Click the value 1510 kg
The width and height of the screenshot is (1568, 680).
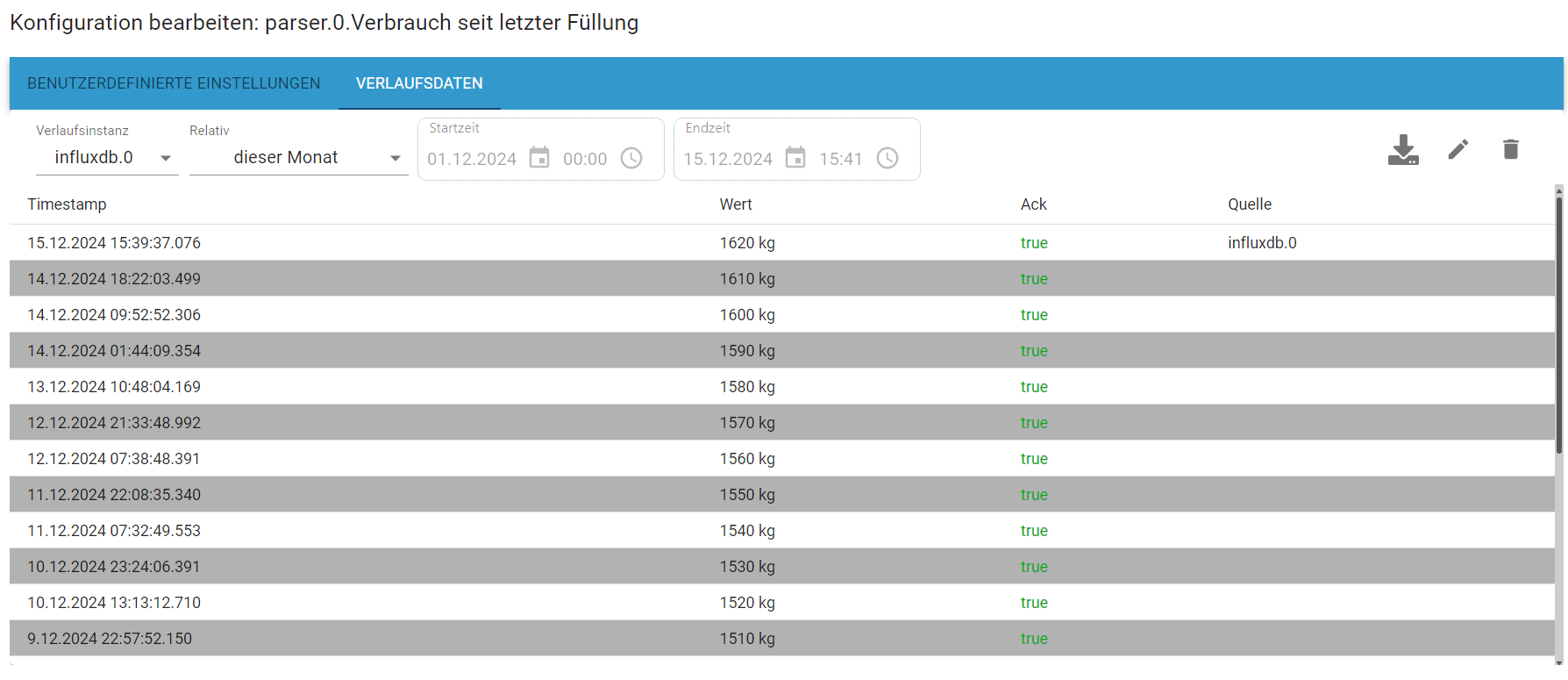tap(747, 639)
